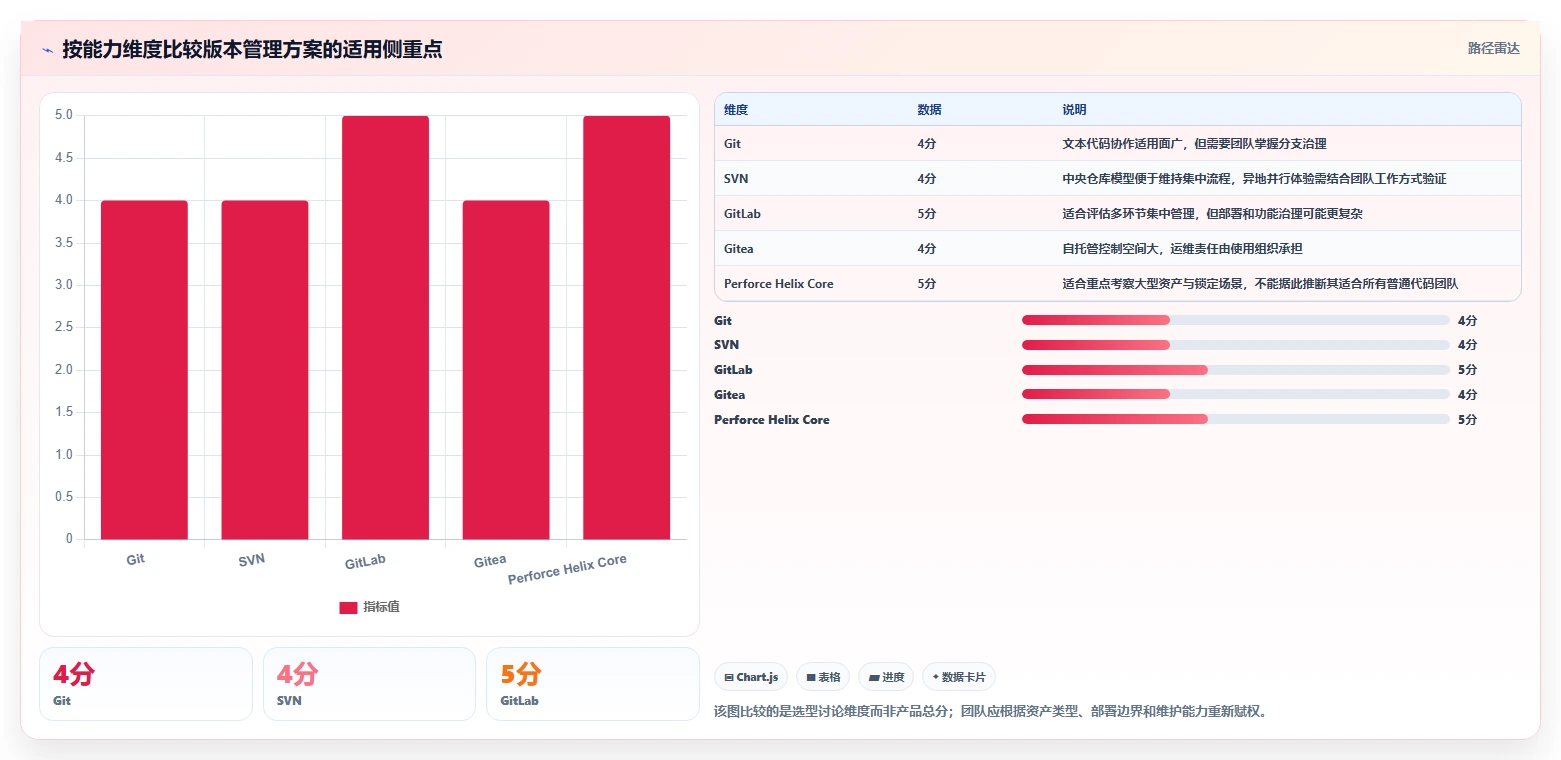Click the Perforce Helix Core axis label
The width and height of the screenshot is (1561, 760).
[x=567, y=569]
